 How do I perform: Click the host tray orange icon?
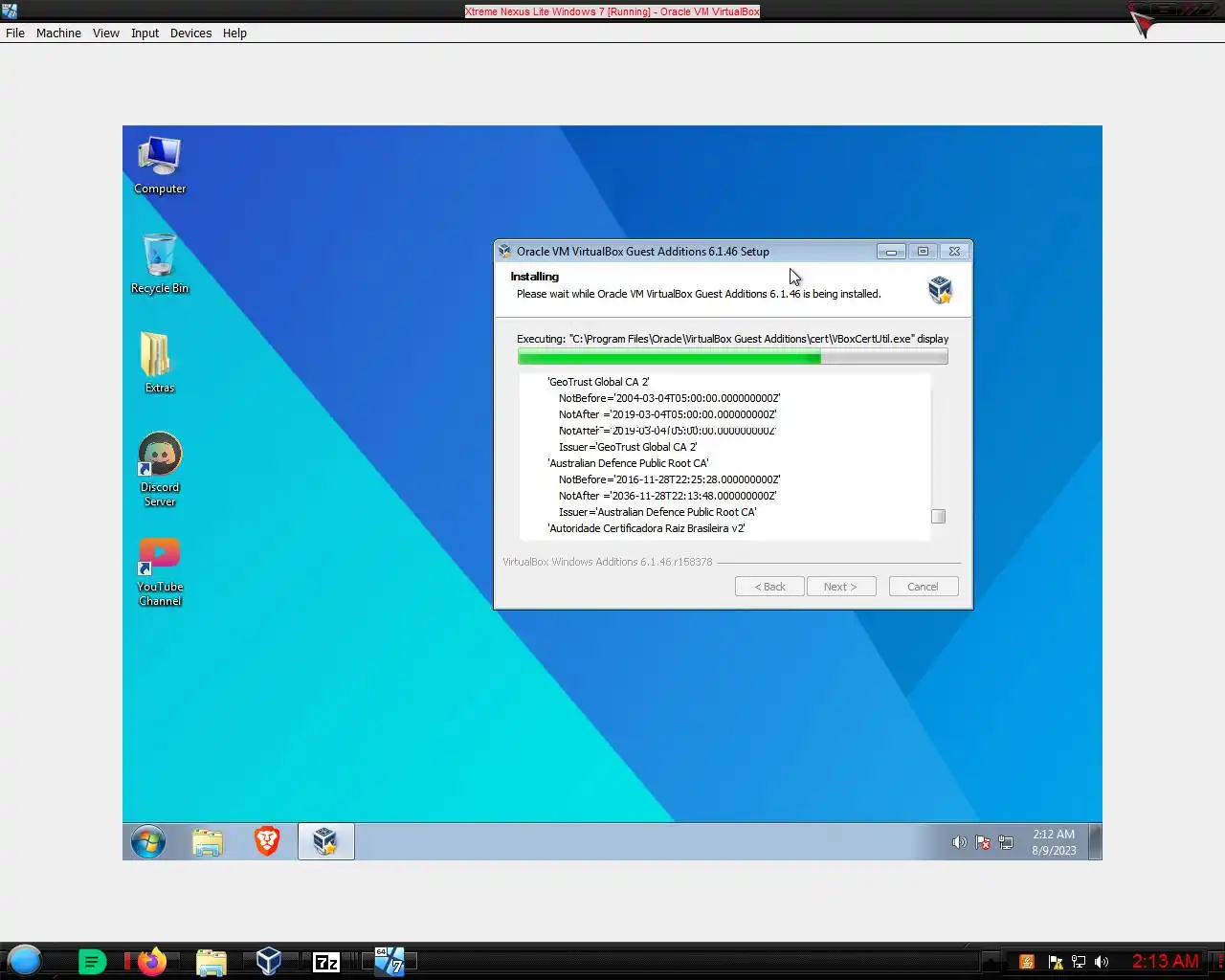[1027, 962]
